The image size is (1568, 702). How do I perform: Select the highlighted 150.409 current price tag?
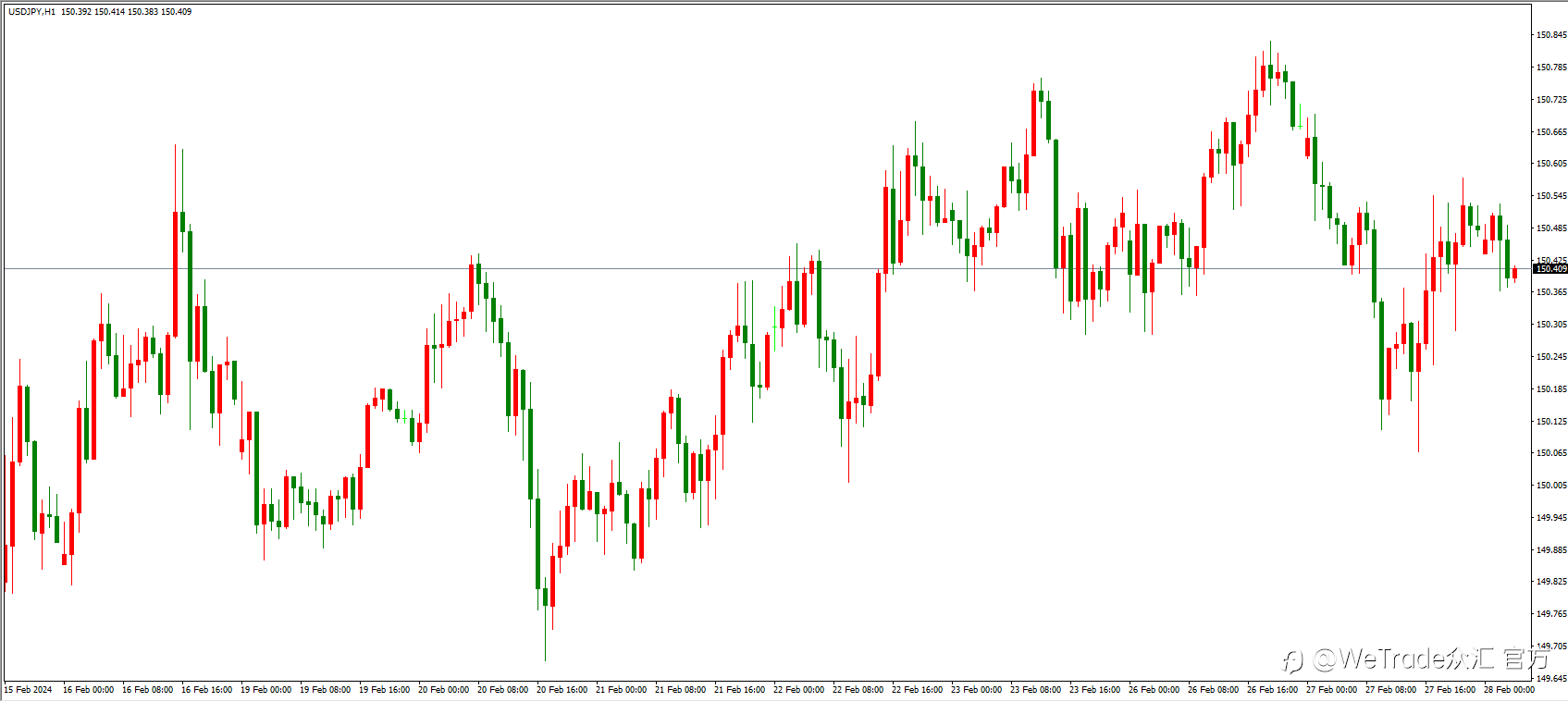pos(1550,269)
